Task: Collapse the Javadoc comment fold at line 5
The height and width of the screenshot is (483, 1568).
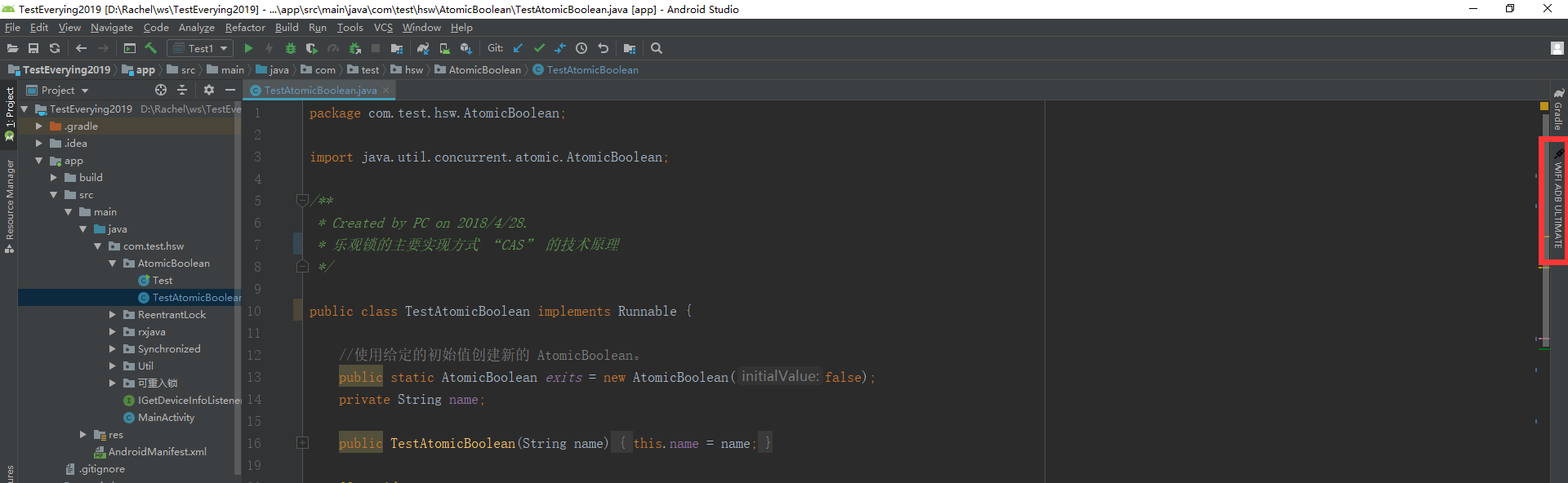Action: [302, 200]
